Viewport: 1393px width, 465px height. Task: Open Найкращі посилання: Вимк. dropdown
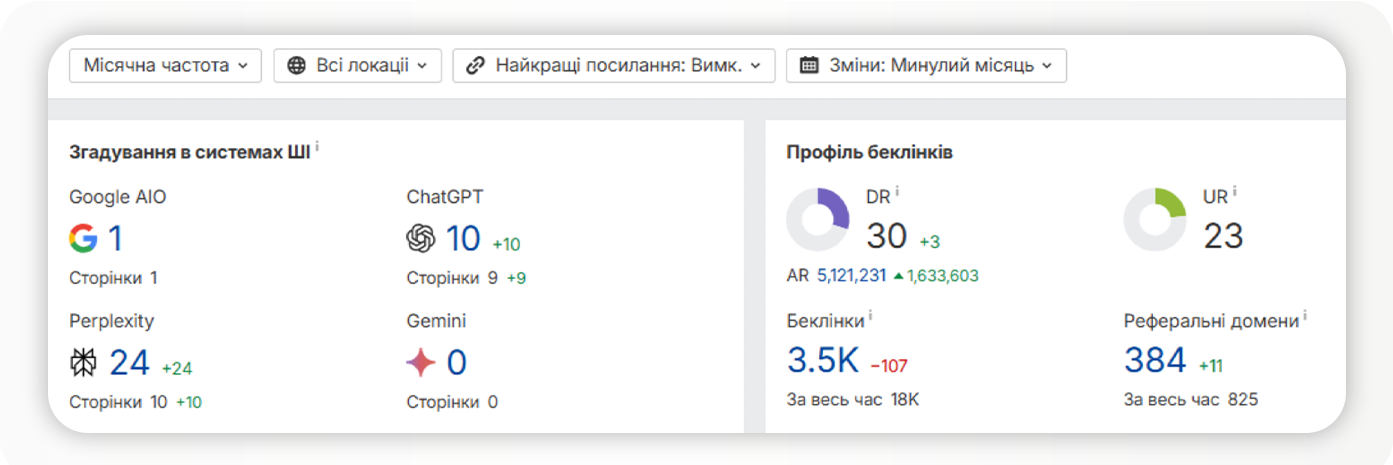point(613,66)
